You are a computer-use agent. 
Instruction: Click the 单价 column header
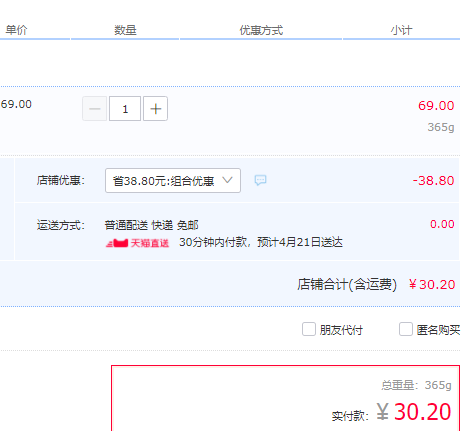point(16,30)
